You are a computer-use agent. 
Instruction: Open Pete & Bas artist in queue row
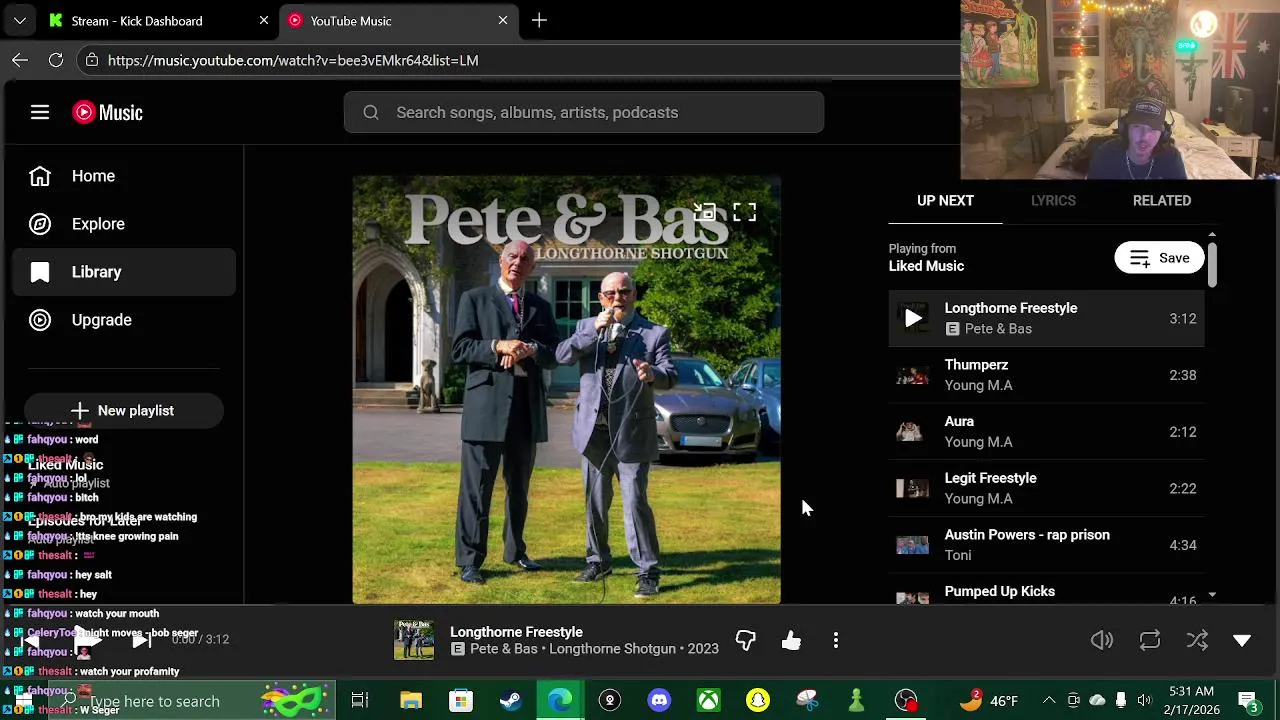pyautogui.click(x=998, y=329)
